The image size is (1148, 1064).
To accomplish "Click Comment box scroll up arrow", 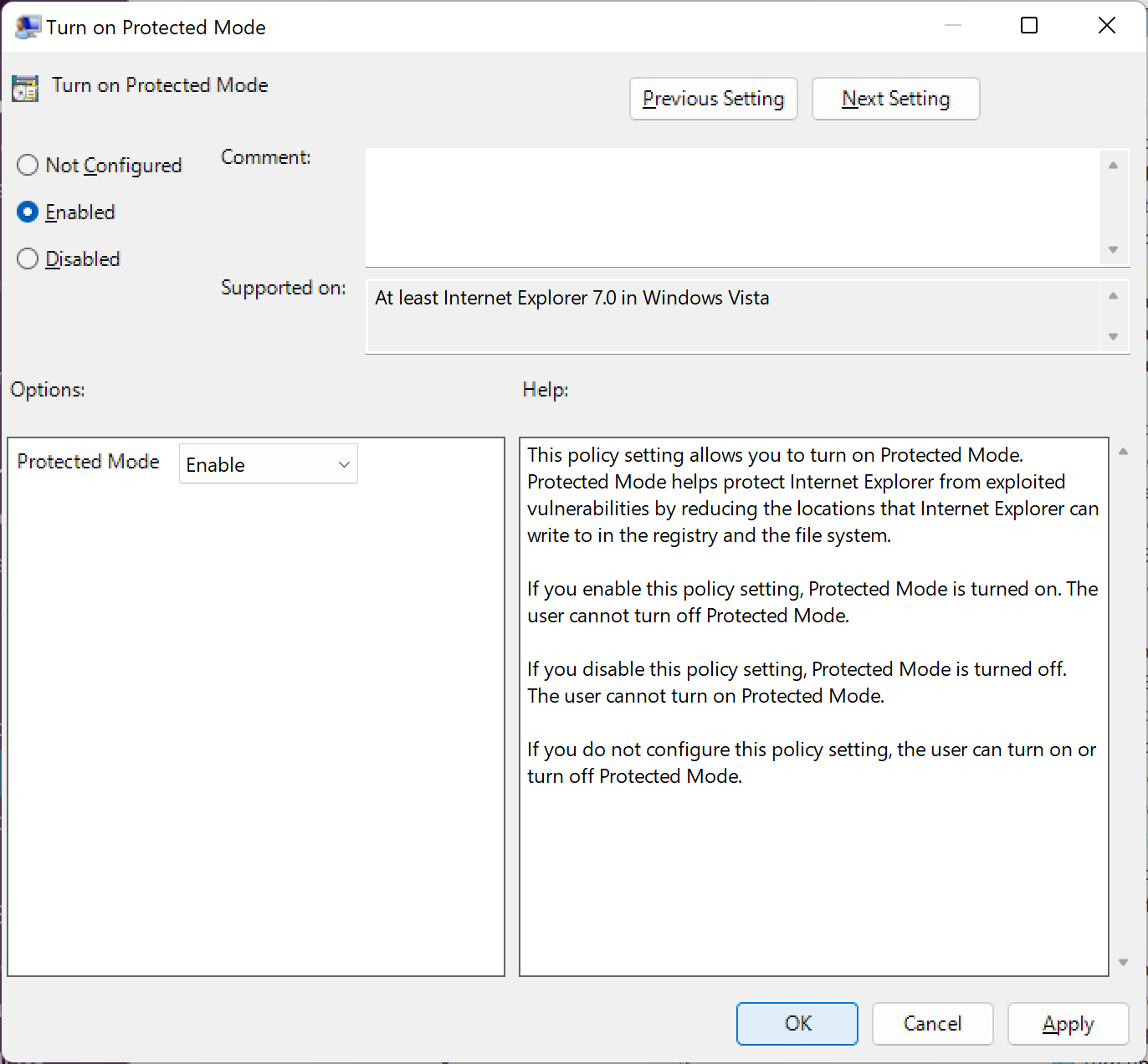I will click(1113, 166).
